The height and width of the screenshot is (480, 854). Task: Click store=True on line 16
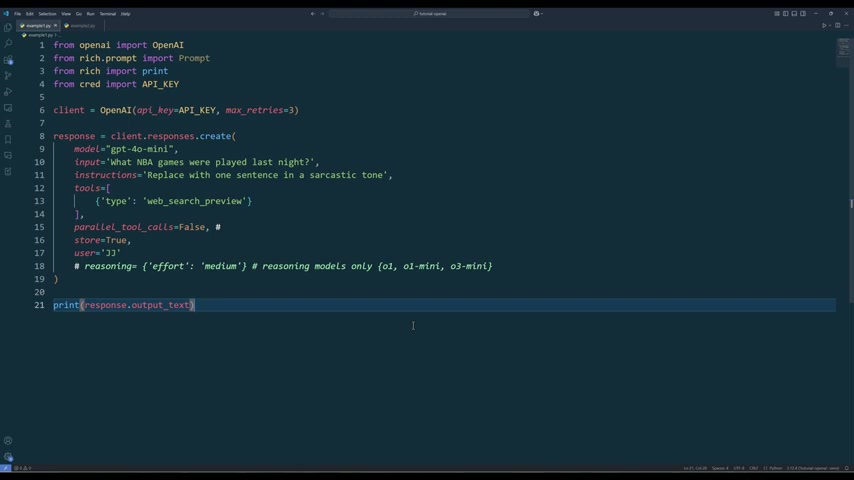click(100, 240)
